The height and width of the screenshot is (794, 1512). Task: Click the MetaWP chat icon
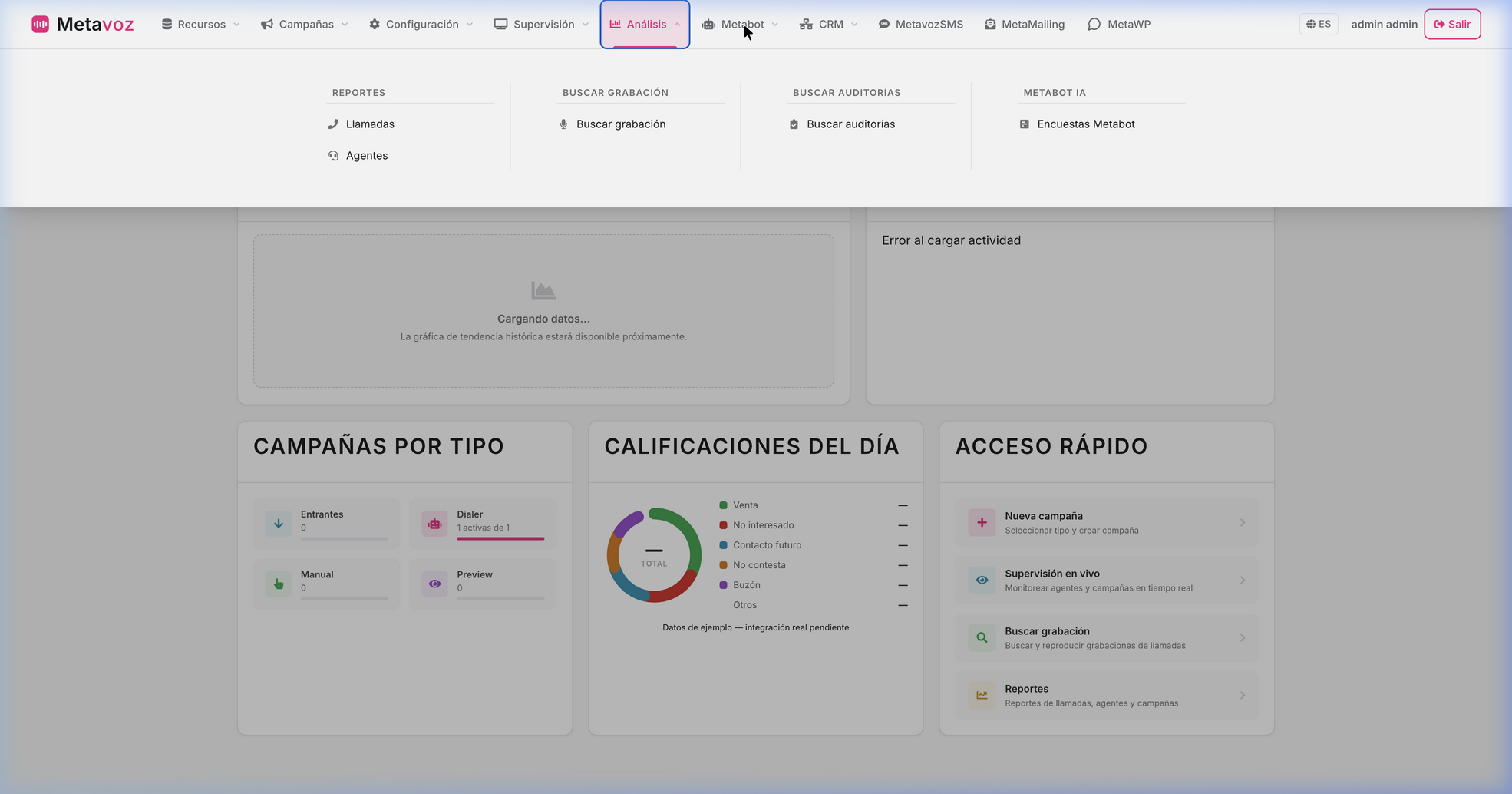pyautogui.click(x=1094, y=25)
